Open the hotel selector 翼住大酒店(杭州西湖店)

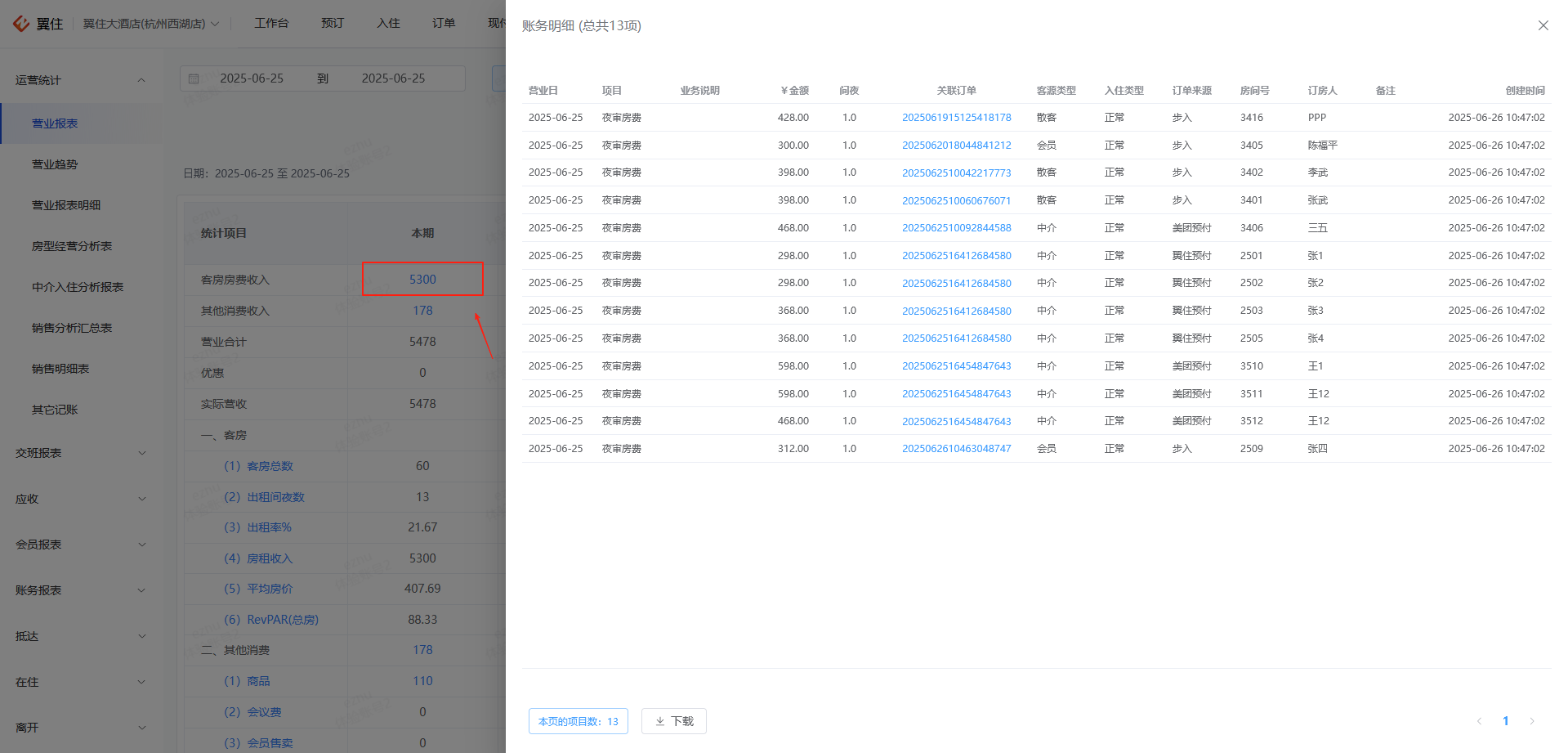click(x=151, y=24)
